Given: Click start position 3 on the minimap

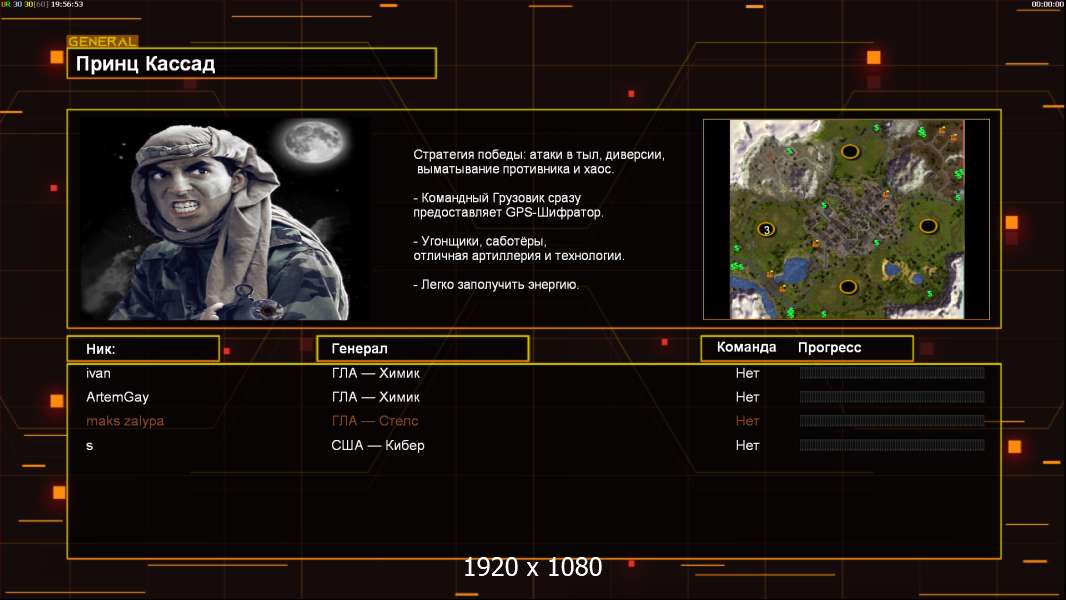Looking at the screenshot, I should 766,229.
